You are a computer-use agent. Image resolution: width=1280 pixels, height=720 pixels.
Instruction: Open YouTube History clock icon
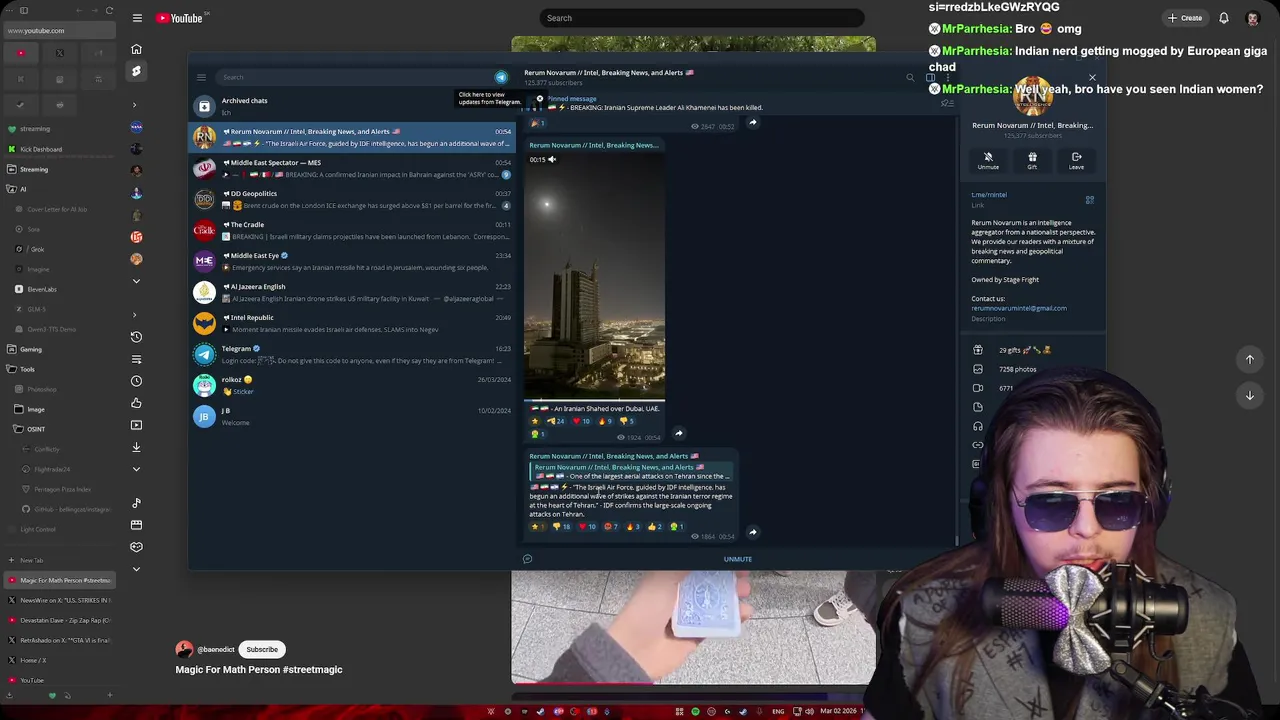tap(136, 337)
